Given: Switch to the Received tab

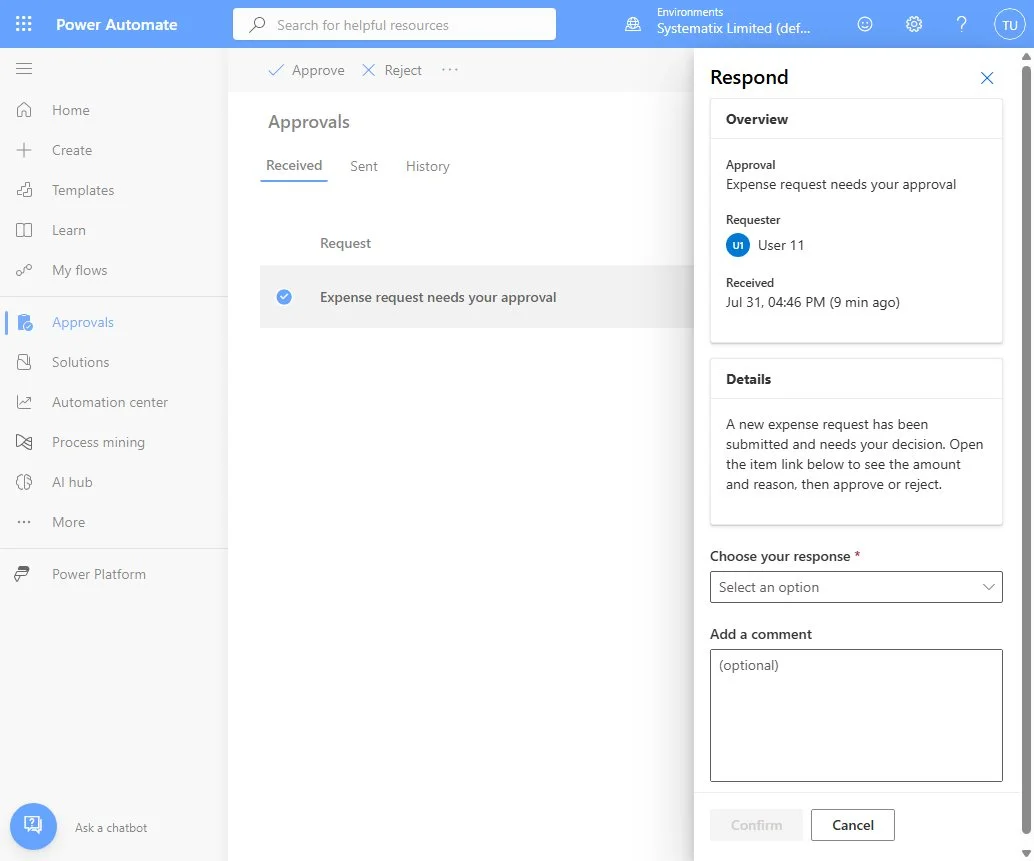Looking at the screenshot, I should tap(294, 165).
